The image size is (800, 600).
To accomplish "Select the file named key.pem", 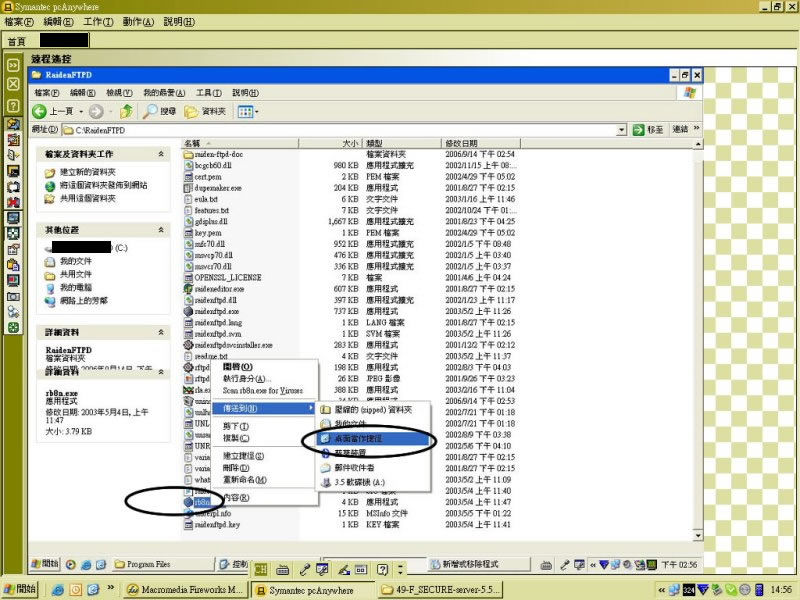I will tap(208, 233).
